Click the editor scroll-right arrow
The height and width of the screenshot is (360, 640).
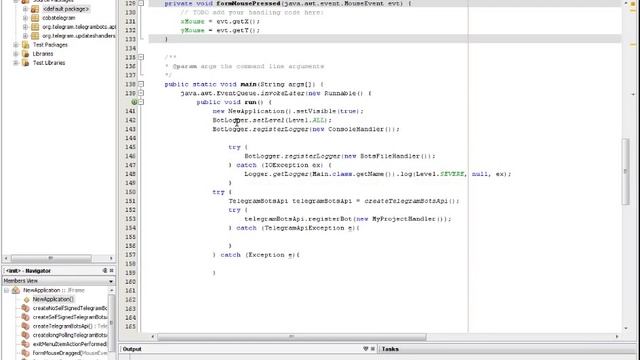point(617,337)
